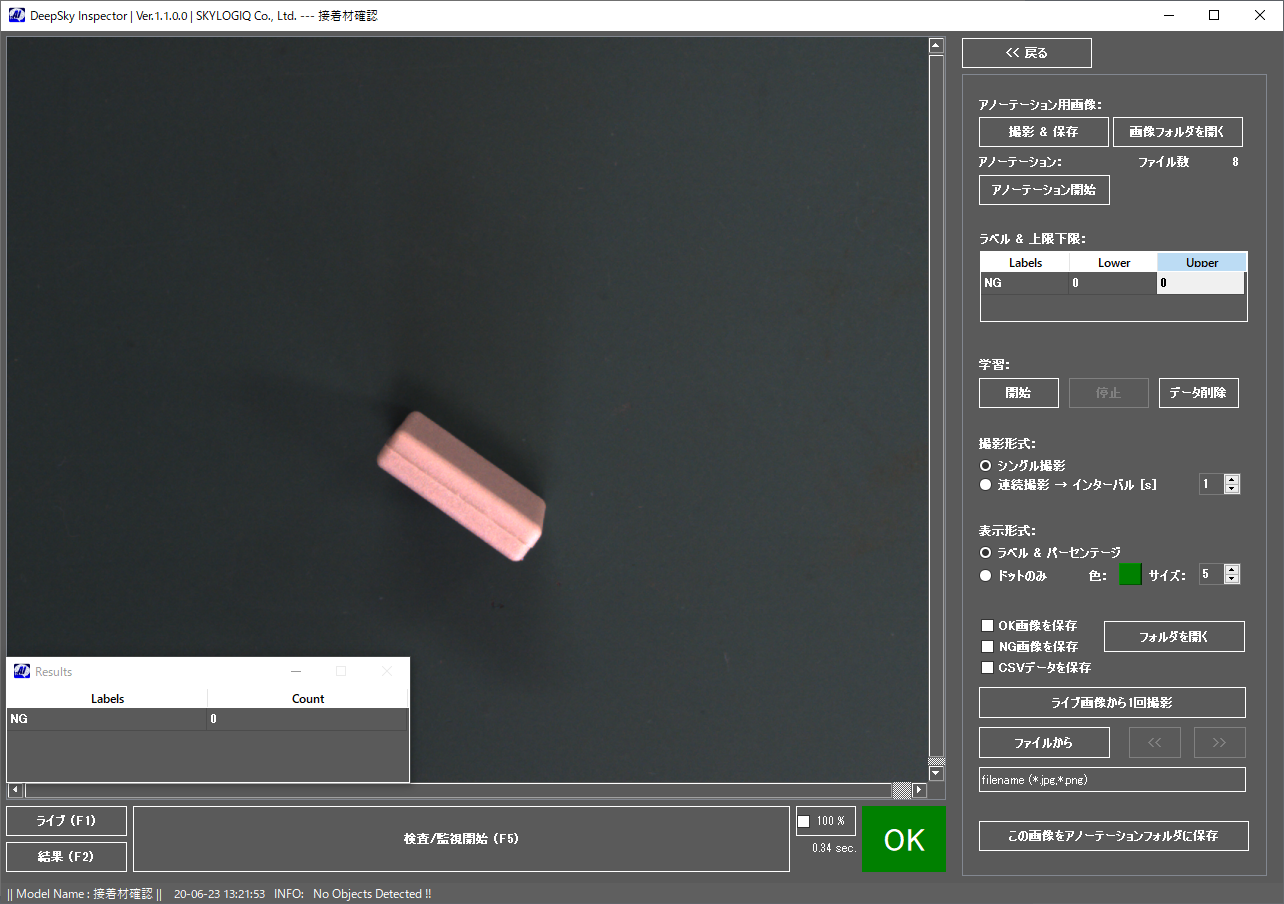
Task: Close the Results window
Action: [387, 671]
